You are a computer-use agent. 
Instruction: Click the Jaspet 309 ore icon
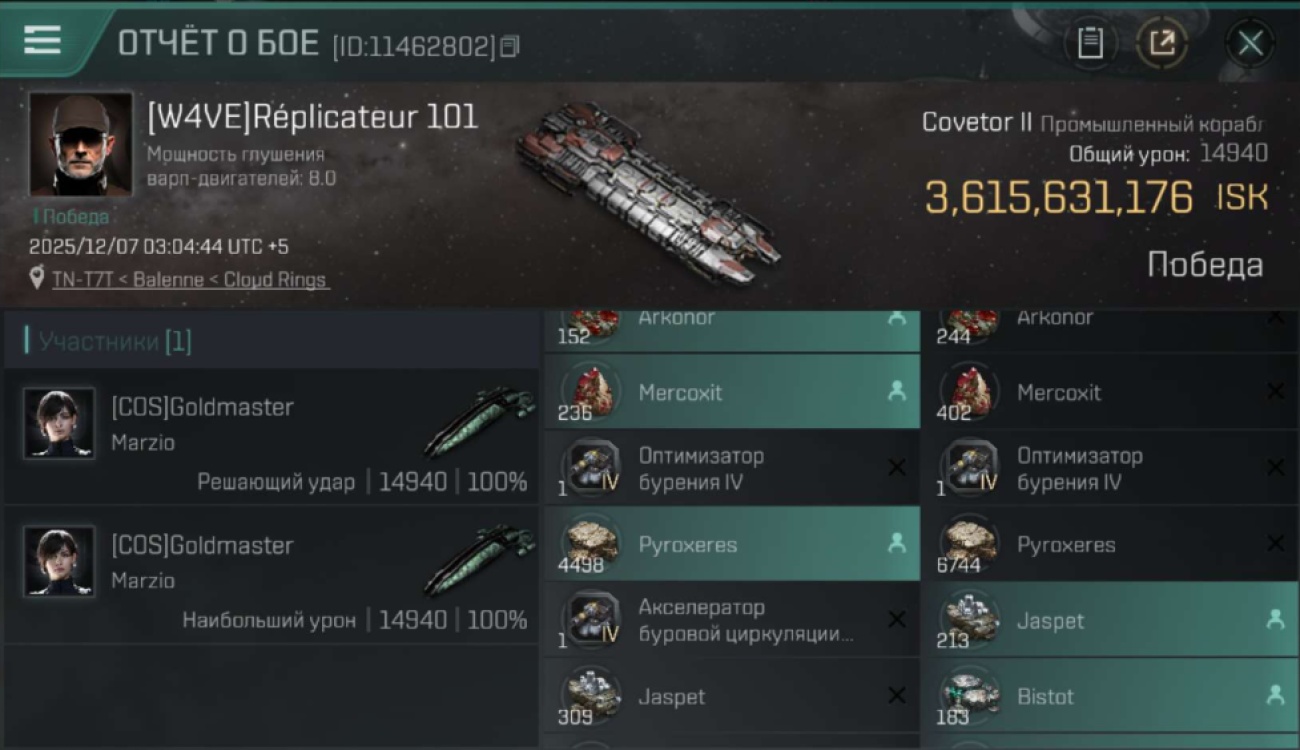click(x=590, y=694)
